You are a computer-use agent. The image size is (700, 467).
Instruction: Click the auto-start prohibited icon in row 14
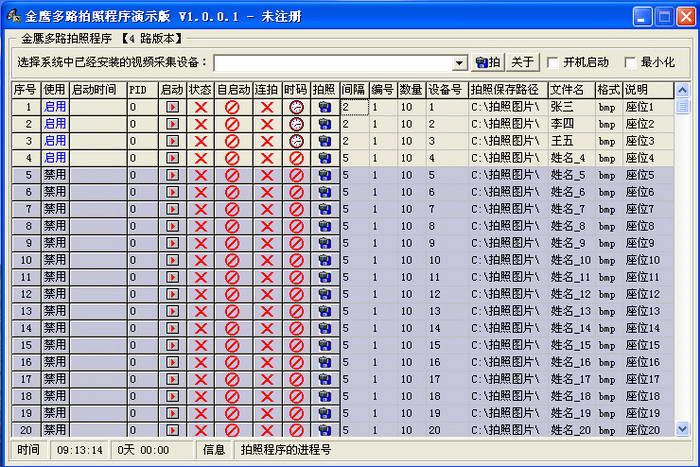click(x=232, y=328)
